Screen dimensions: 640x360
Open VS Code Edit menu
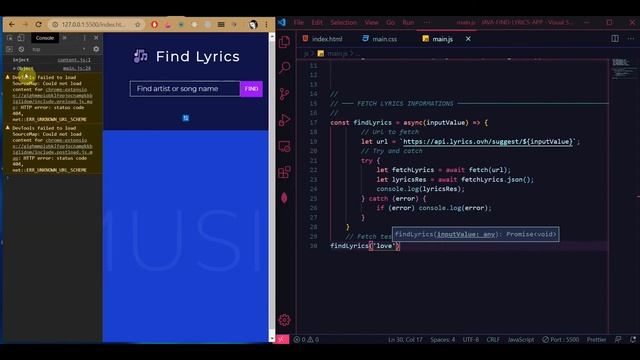pyautogui.click(x=317, y=22)
